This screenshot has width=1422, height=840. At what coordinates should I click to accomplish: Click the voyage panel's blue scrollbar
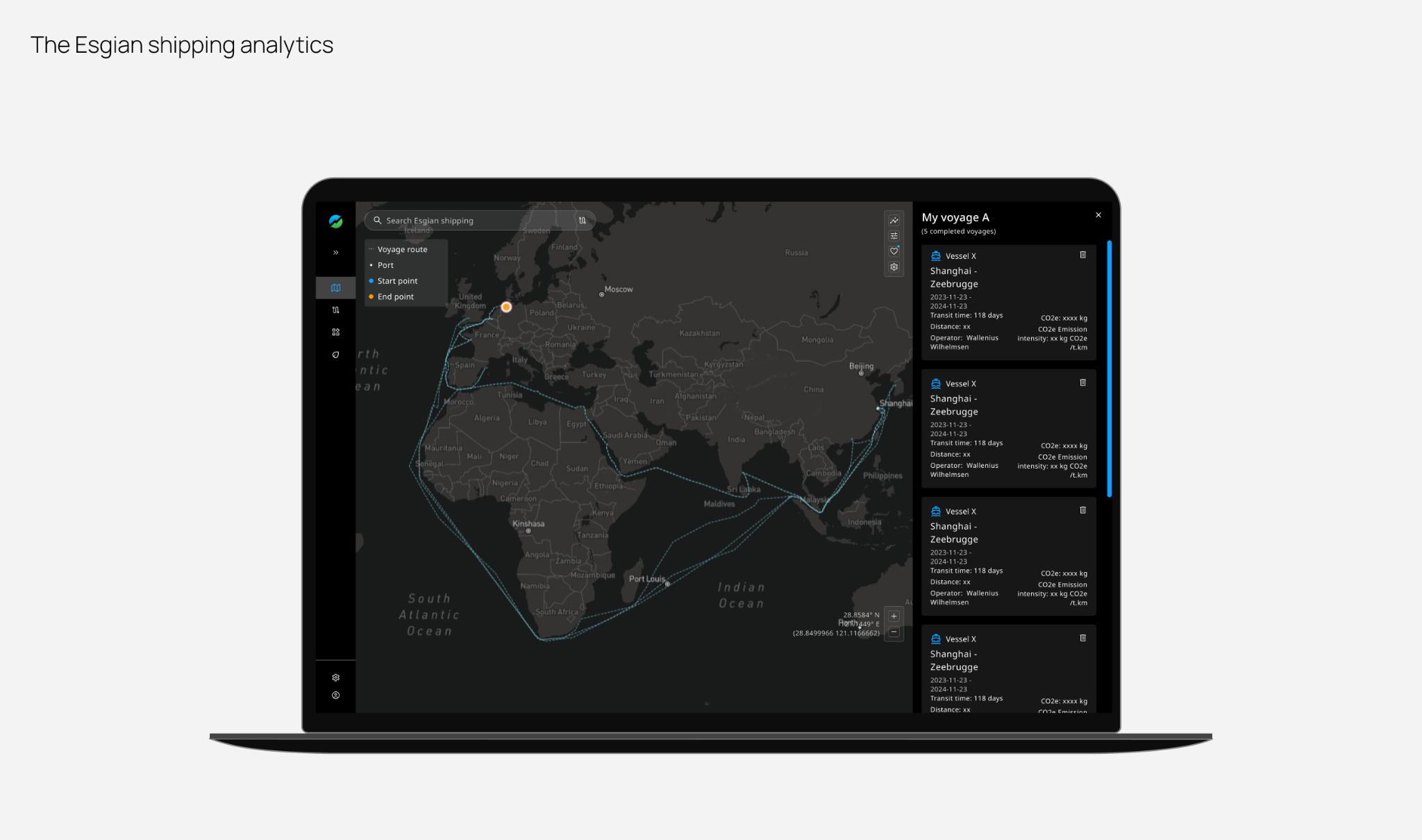[x=1110, y=369]
